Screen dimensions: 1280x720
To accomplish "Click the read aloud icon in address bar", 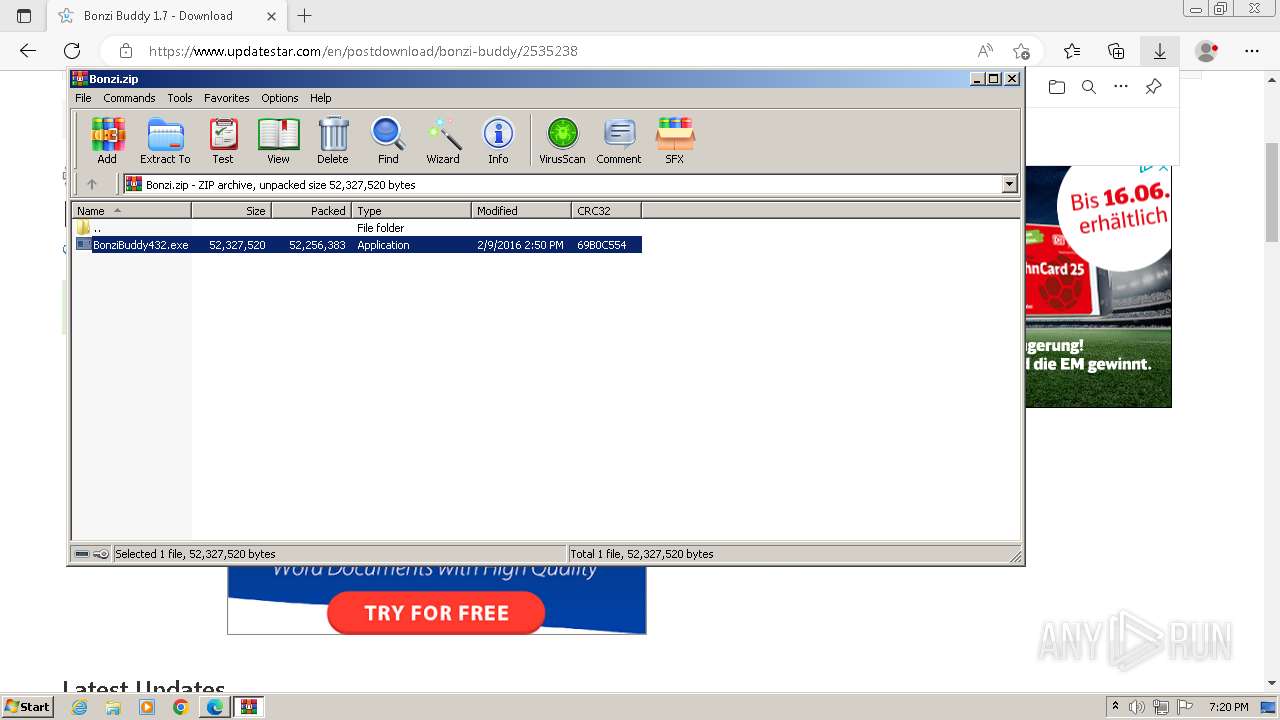I will pos(985,51).
